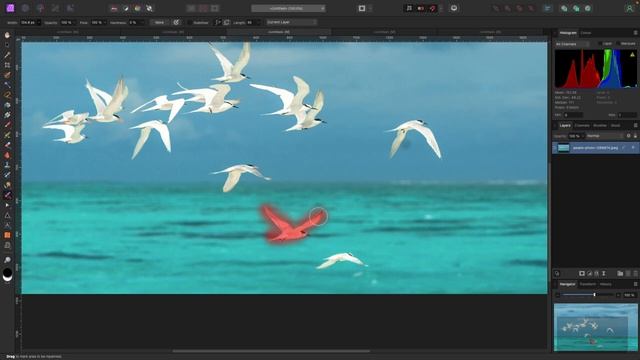This screenshot has width=640, height=360.
Task: Open the document title dropdown
Action: pyautogui.click(x=288, y=8)
